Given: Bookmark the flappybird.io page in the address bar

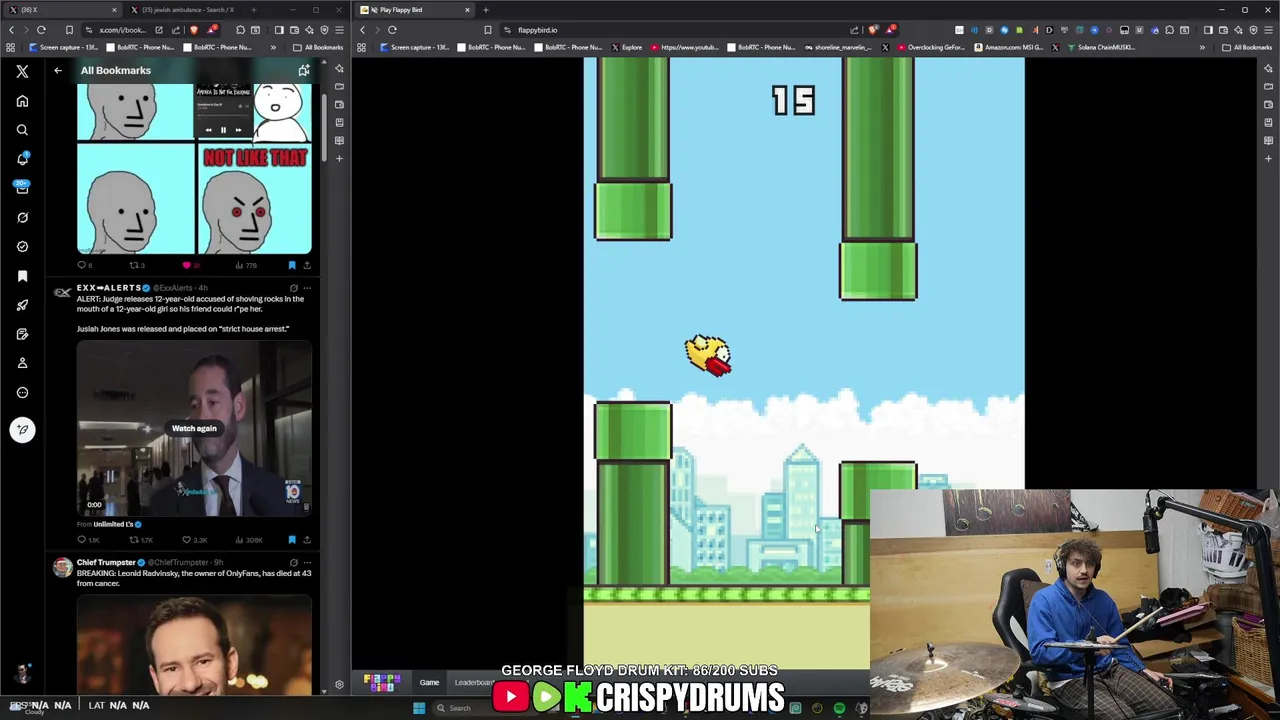Looking at the screenshot, I should coord(487,30).
